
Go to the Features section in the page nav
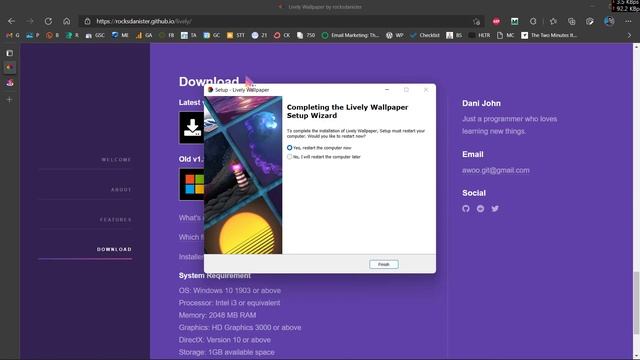[116, 220]
